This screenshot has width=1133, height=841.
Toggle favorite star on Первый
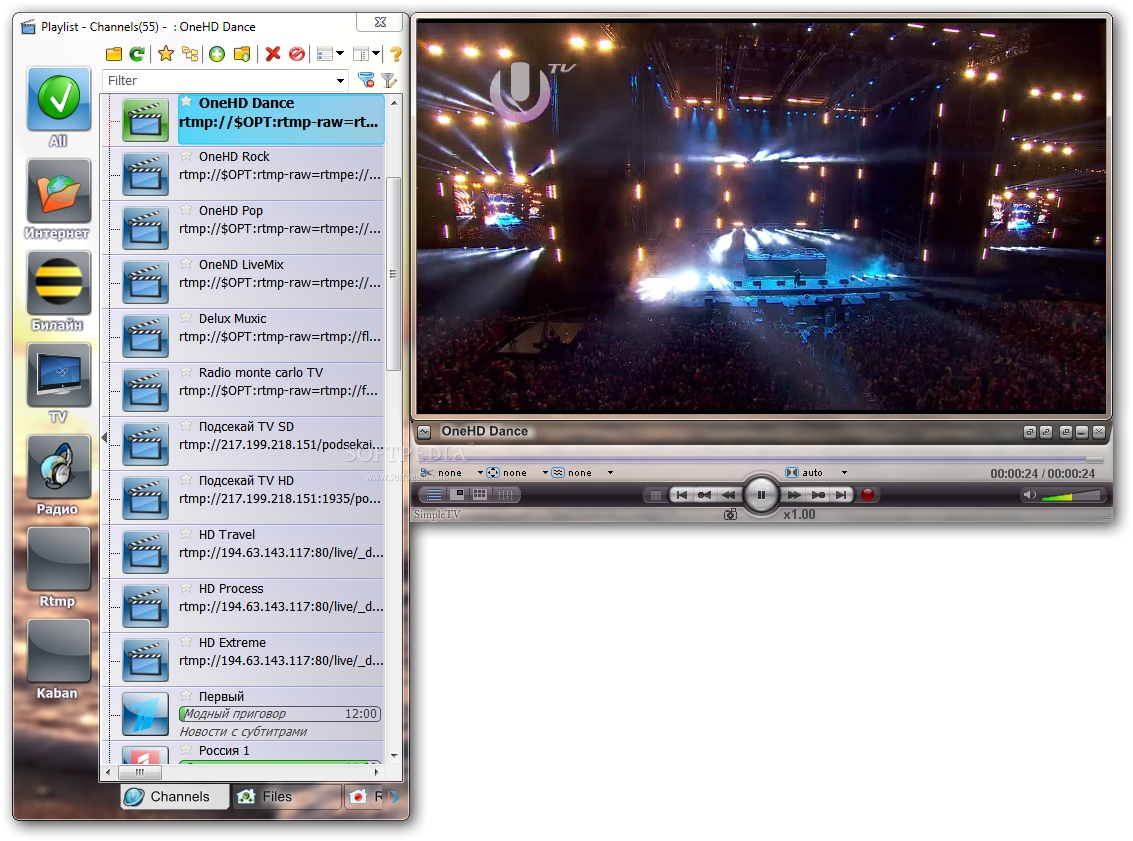(186, 696)
